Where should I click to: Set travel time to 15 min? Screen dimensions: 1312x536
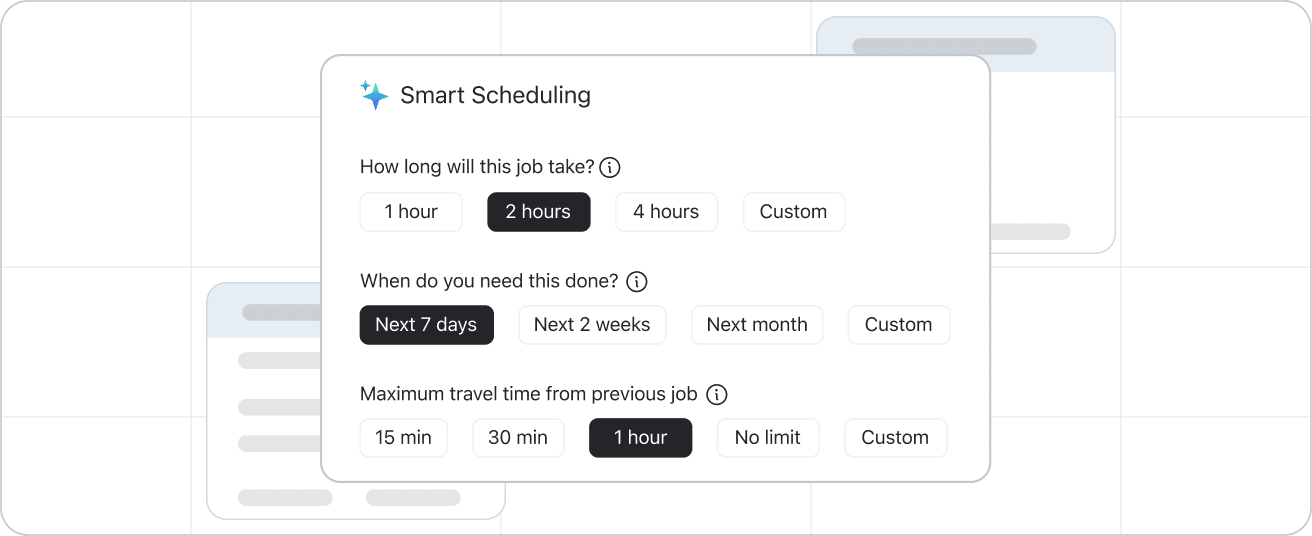pyautogui.click(x=403, y=438)
